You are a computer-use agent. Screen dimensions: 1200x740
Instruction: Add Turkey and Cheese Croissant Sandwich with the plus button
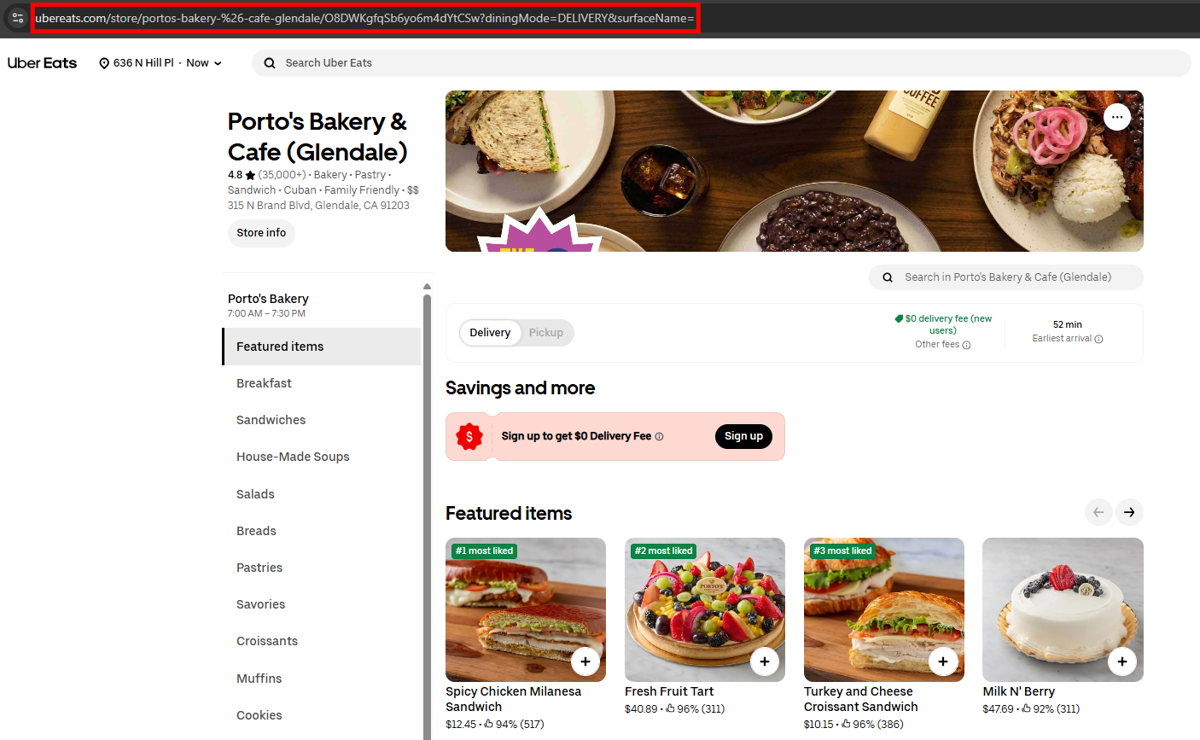(x=943, y=661)
